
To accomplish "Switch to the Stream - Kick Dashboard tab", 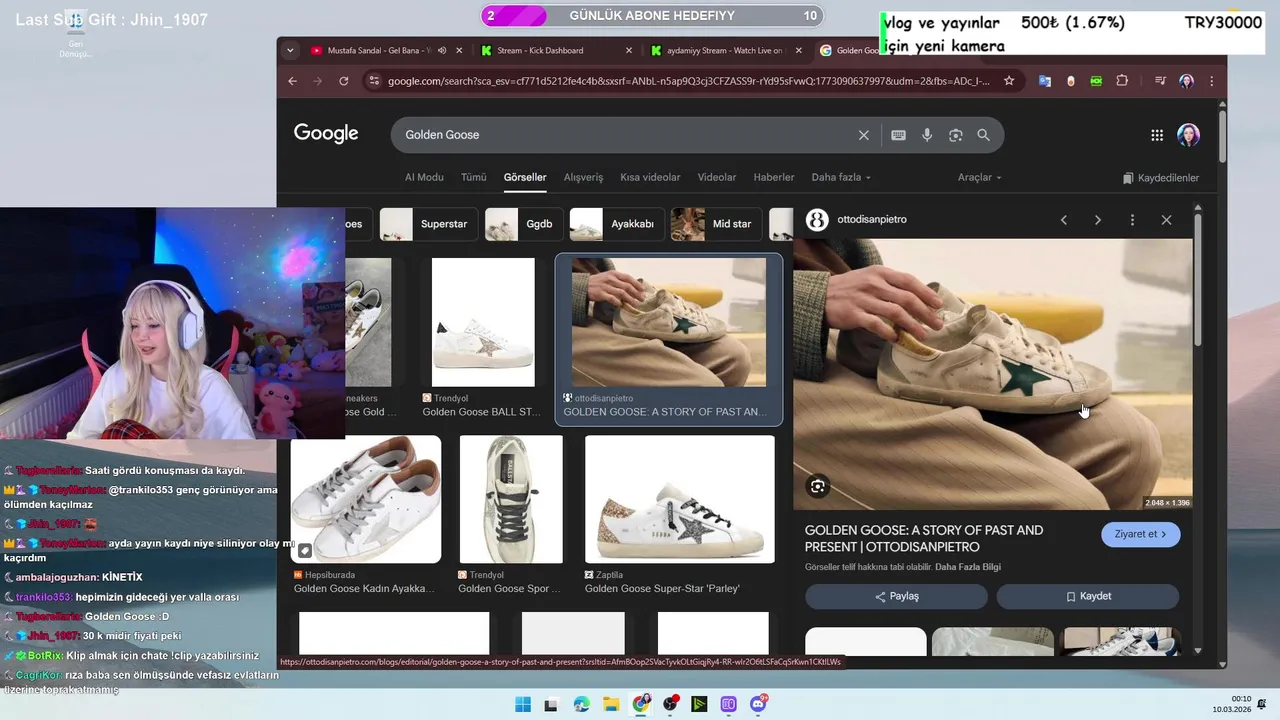I will pos(554,50).
